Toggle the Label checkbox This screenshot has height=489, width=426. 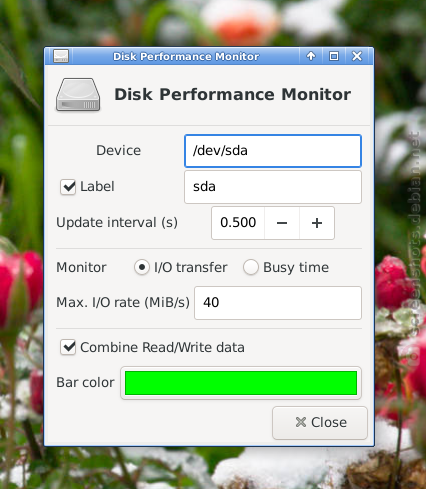(68, 187)
